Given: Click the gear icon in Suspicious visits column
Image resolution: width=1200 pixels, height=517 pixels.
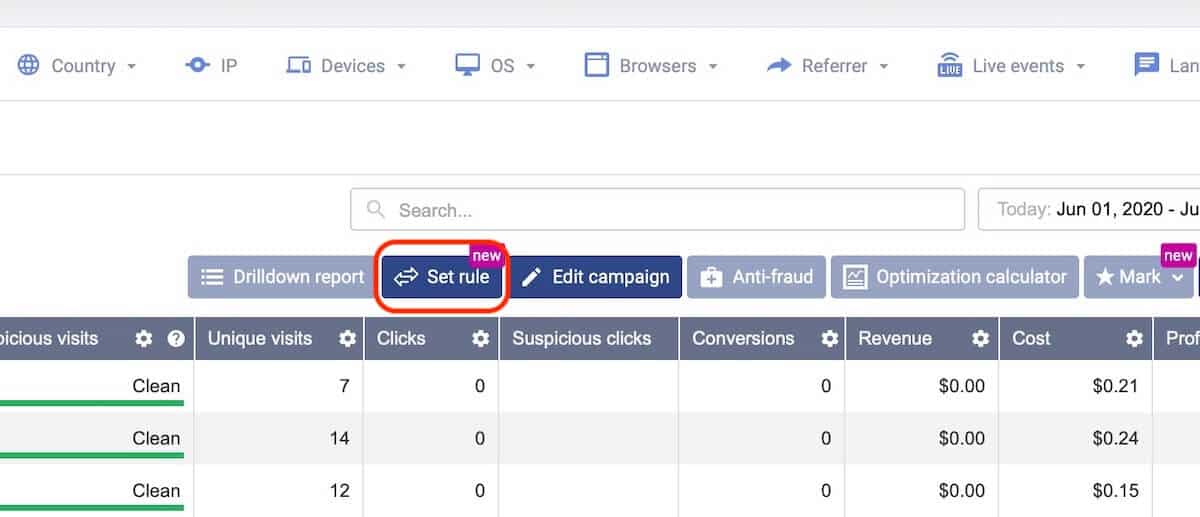Looking at the screenshot, I should point(144,339).
